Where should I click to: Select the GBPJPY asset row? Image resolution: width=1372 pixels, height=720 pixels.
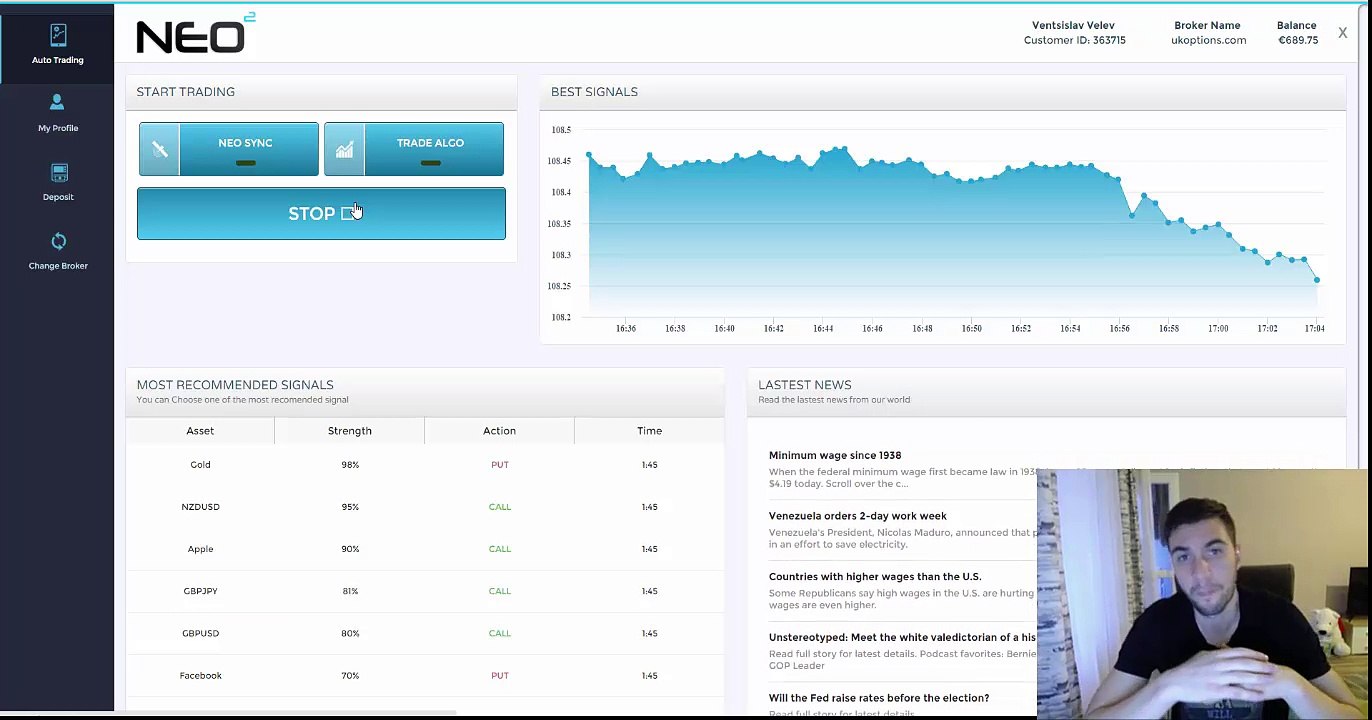[425, 591]
